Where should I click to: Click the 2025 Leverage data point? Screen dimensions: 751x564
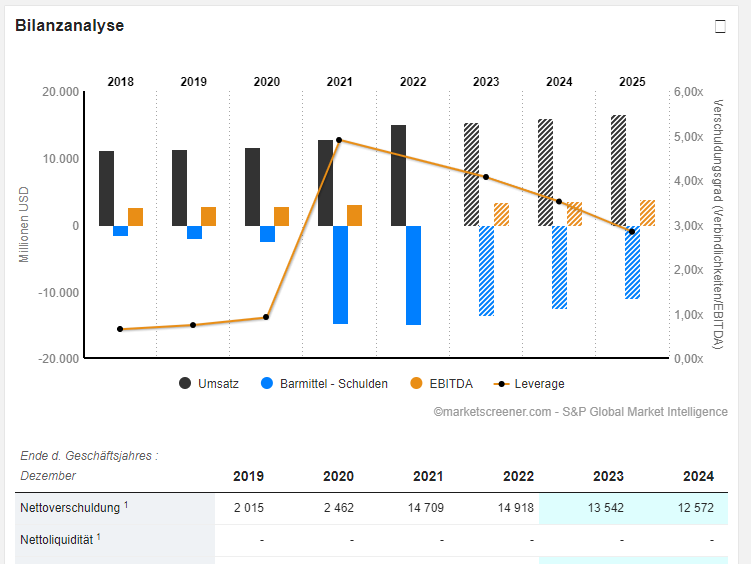click(x=632, y=232)
